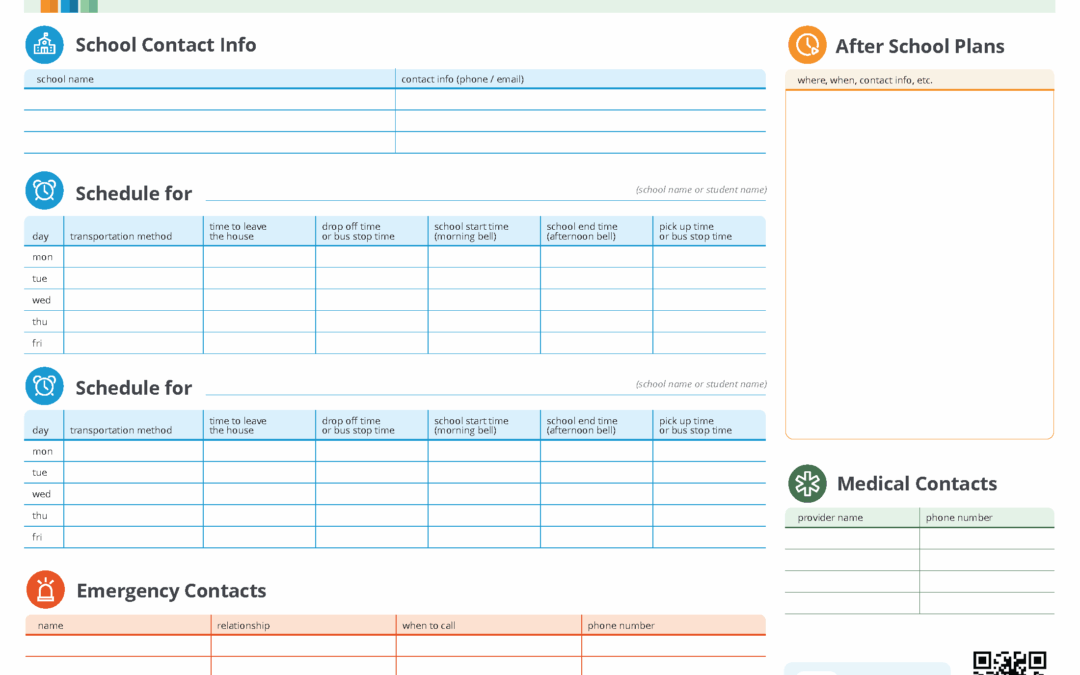Click mon transportation method cell in the first Schedule table
Screen dimensions: 1080x675
(134, 257)
